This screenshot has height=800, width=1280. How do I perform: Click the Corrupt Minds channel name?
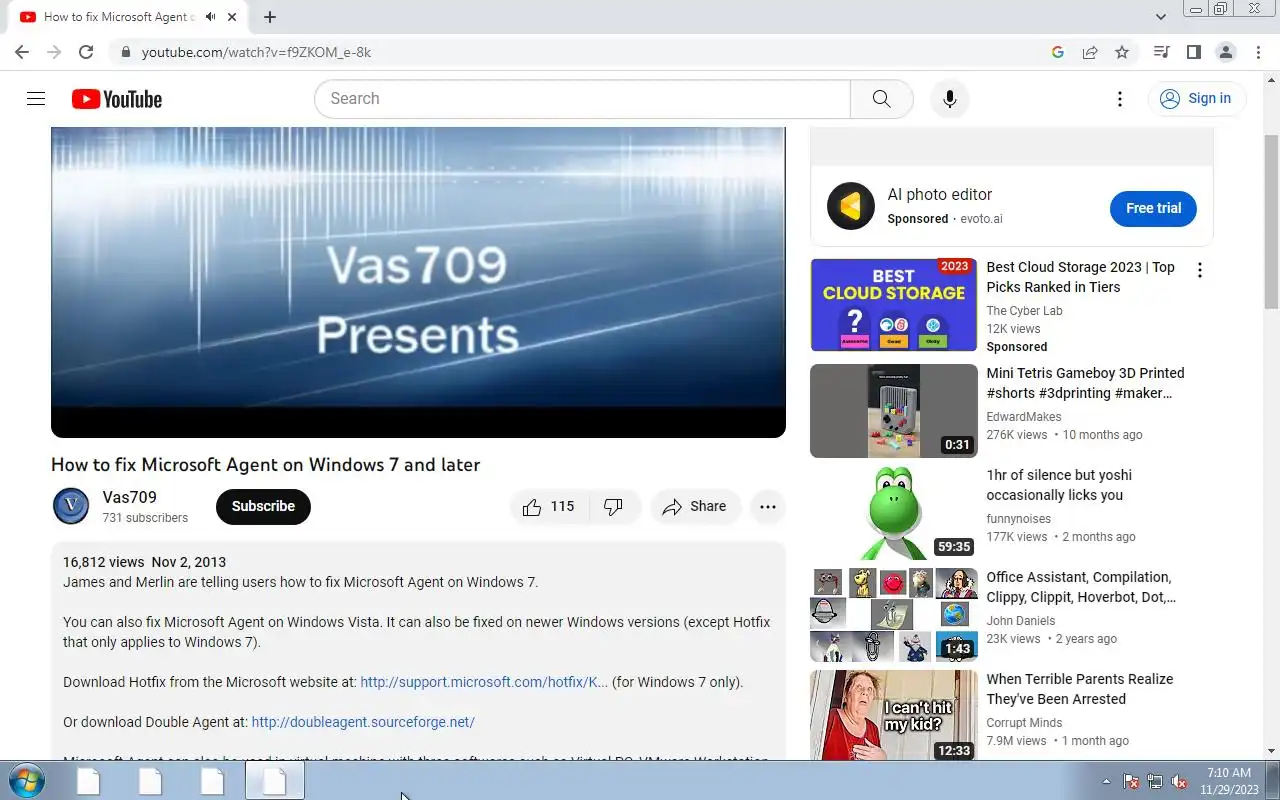point(1024,723)
